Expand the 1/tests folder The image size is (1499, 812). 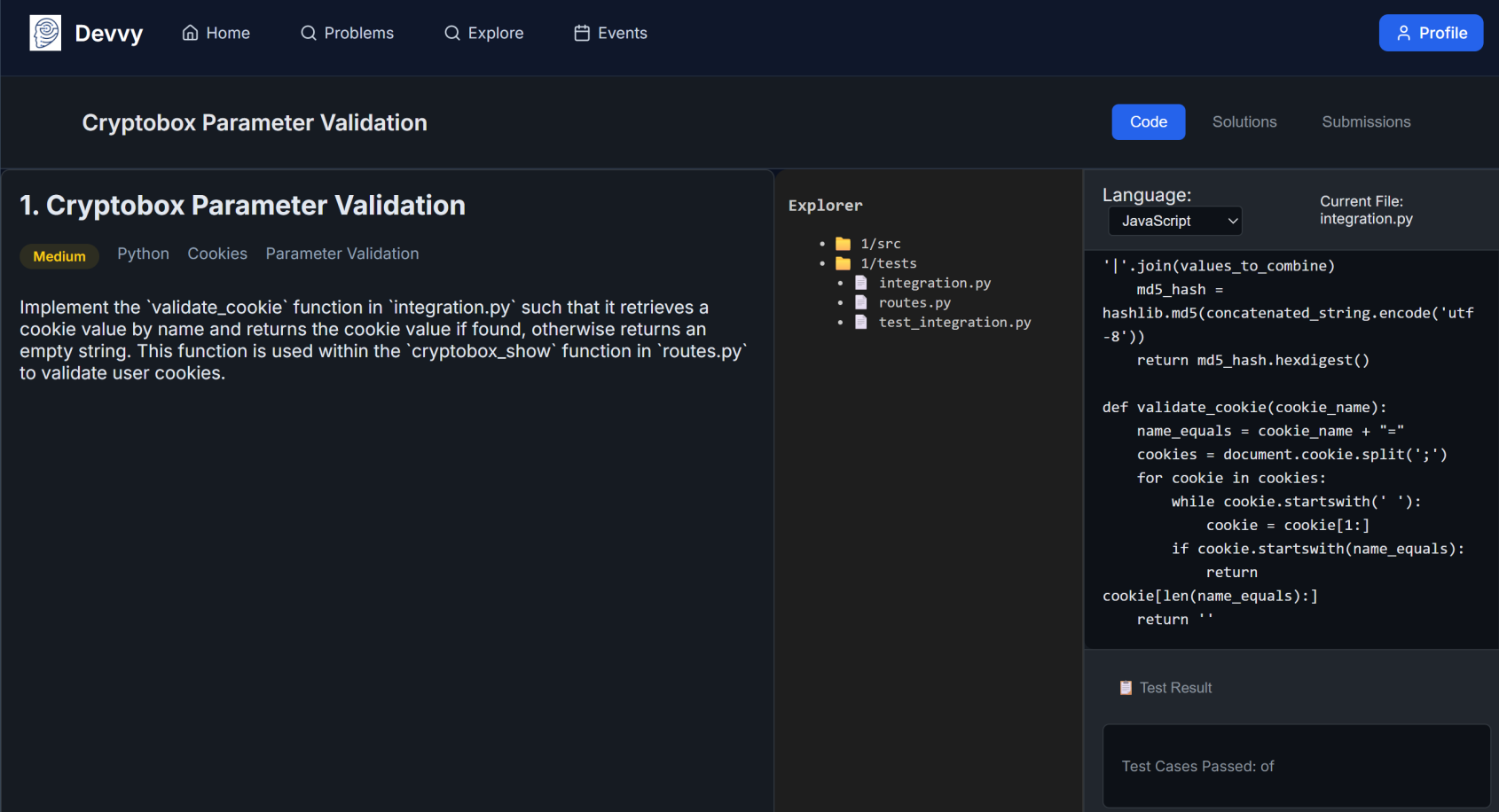[x=889, y=263]
